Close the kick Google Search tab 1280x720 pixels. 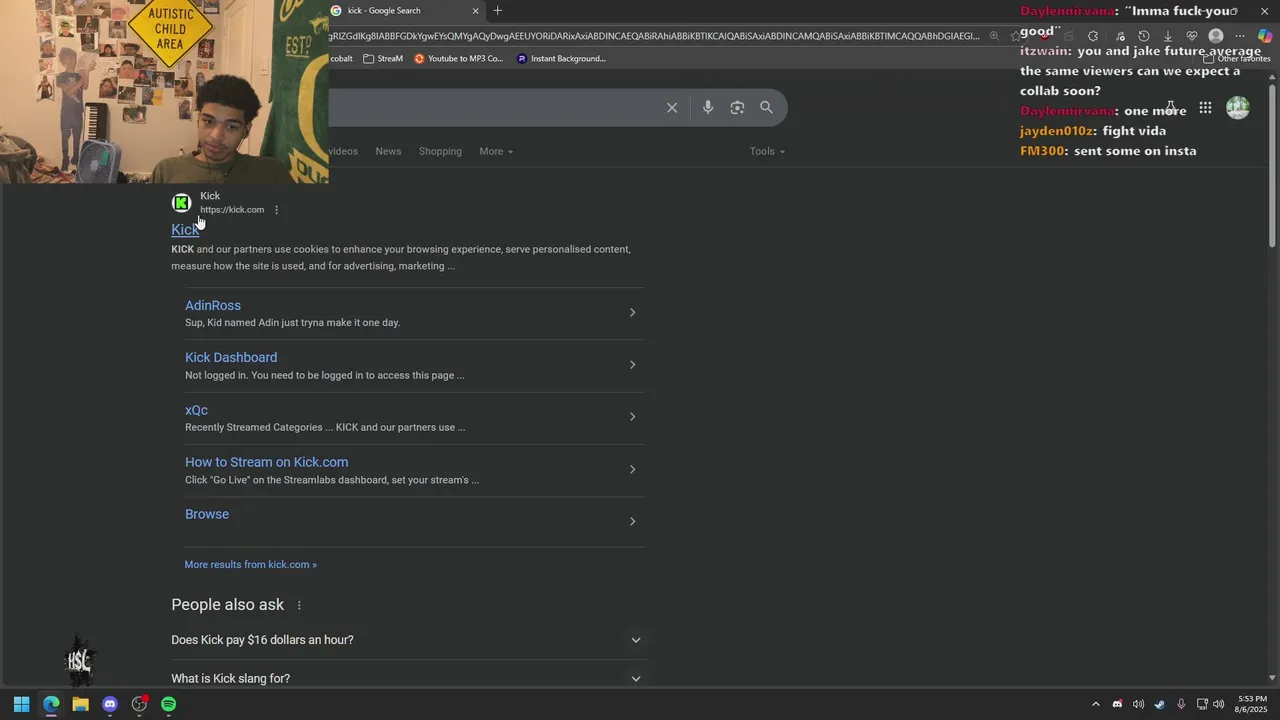tap(476, 11)
